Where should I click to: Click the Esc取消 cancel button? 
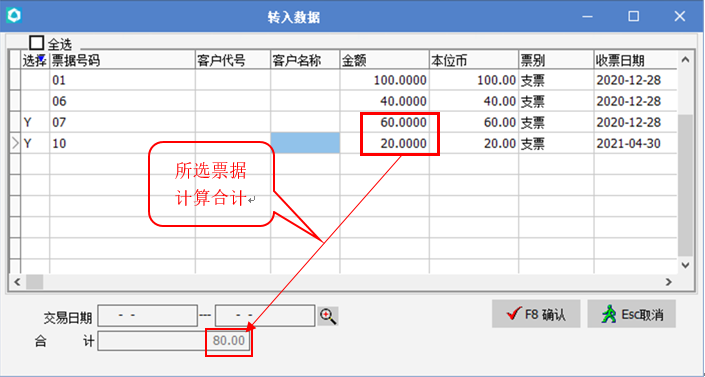click(x=631, y=314)
